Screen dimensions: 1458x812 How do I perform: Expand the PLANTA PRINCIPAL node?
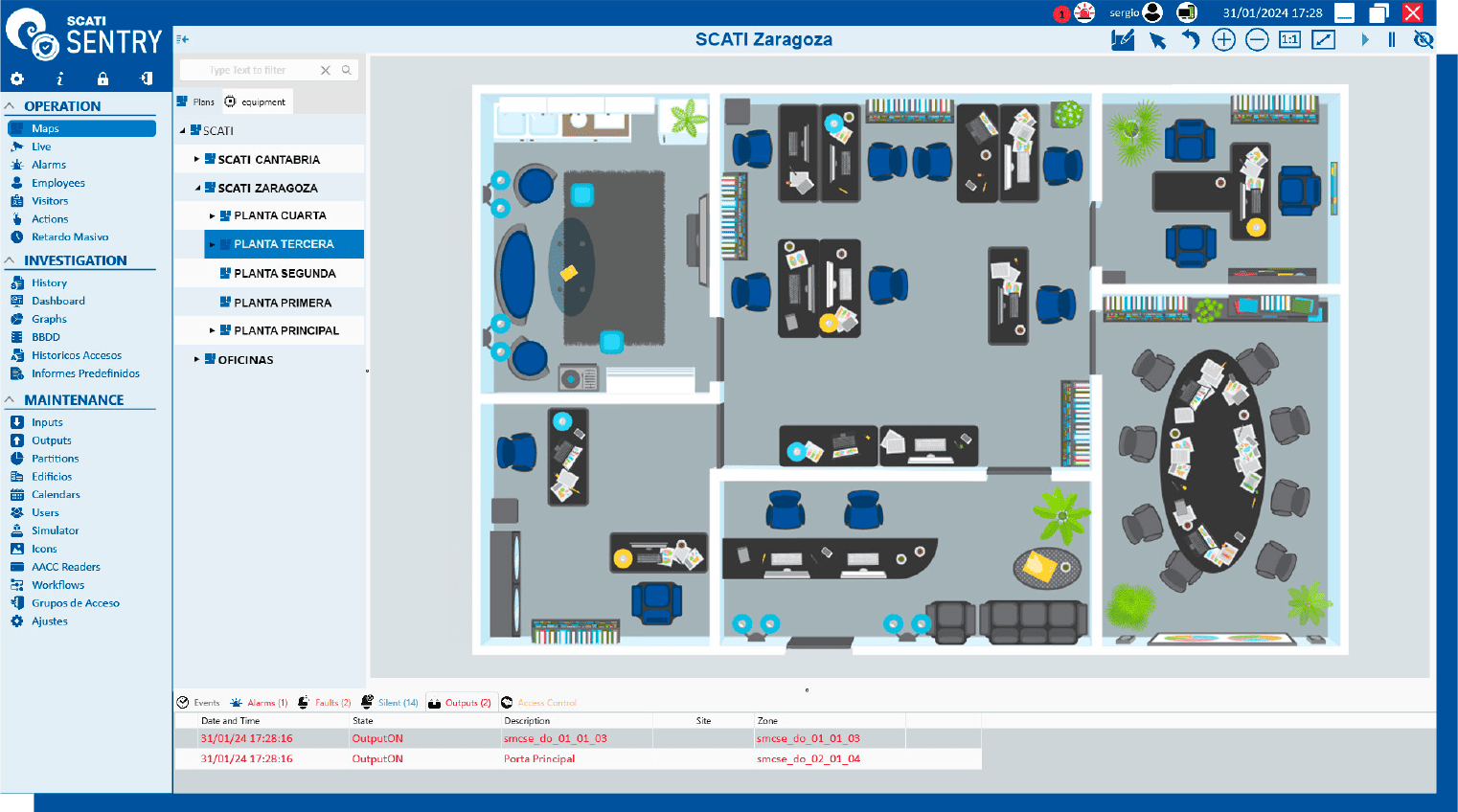(x=213, y=330)
